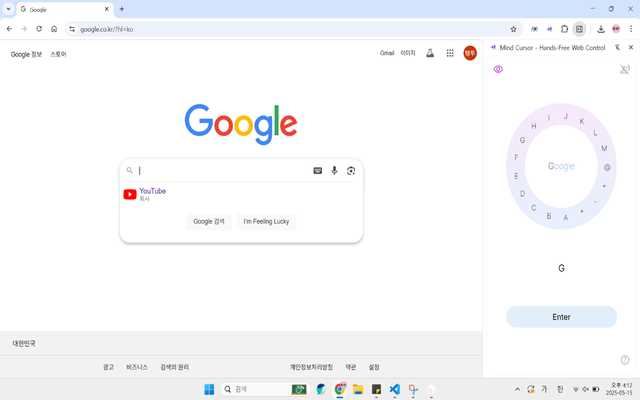Image resolution: width=640 pixels, height=400 pixels.
Task: Open the 설정 footer menu
Action: [374, 367]
